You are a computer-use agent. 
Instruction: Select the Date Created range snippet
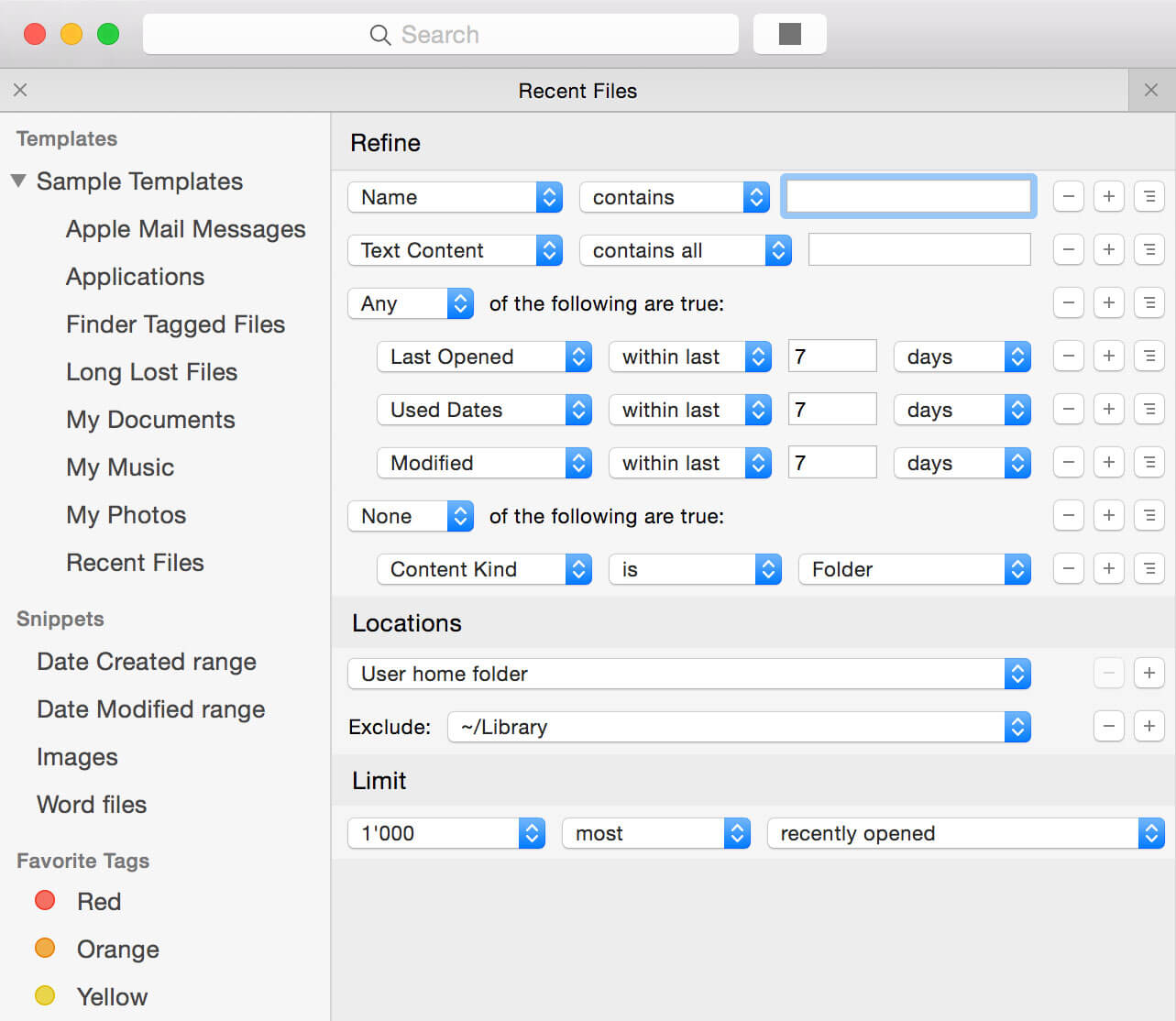tap(146, 661)
